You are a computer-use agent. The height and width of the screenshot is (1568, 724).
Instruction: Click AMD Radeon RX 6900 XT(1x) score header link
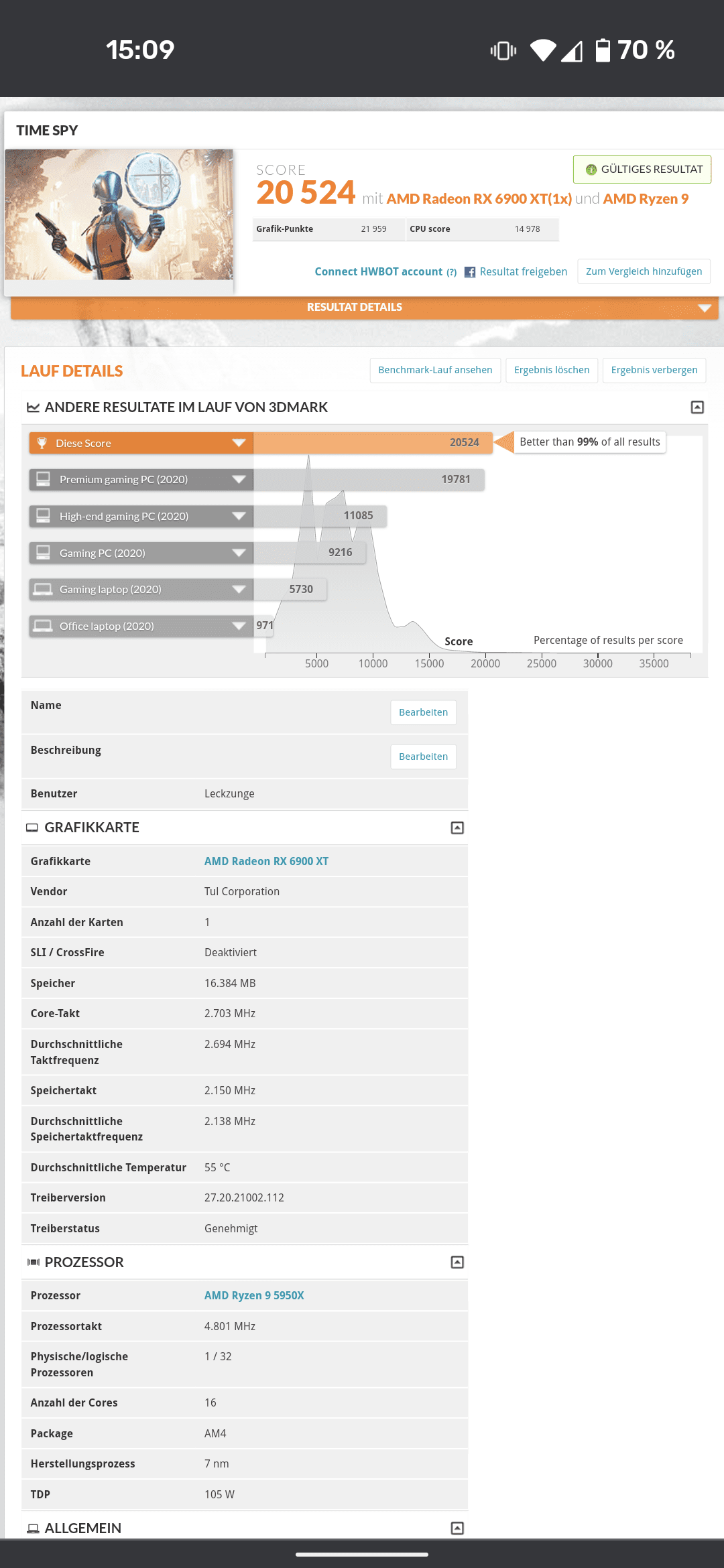tap(479, 199)
